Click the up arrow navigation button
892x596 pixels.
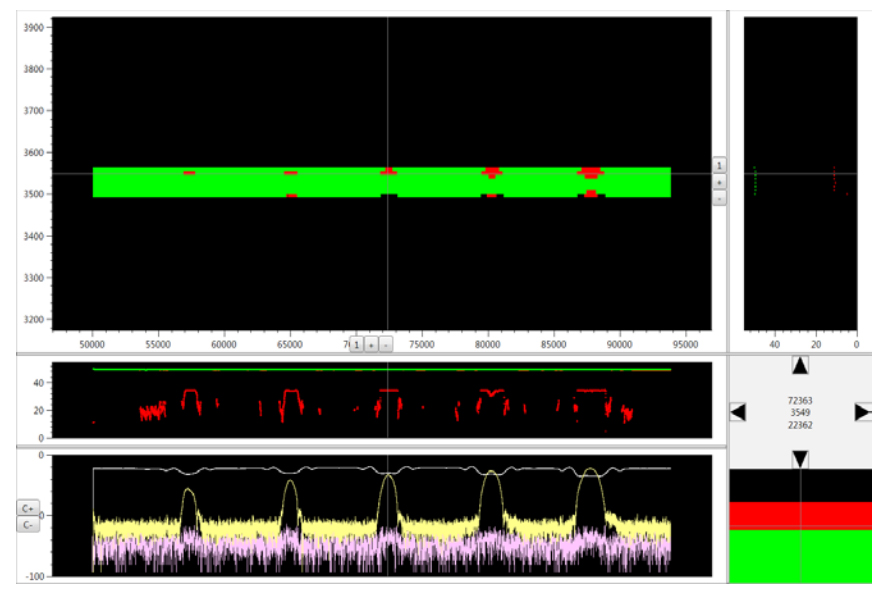coord(800,365)
